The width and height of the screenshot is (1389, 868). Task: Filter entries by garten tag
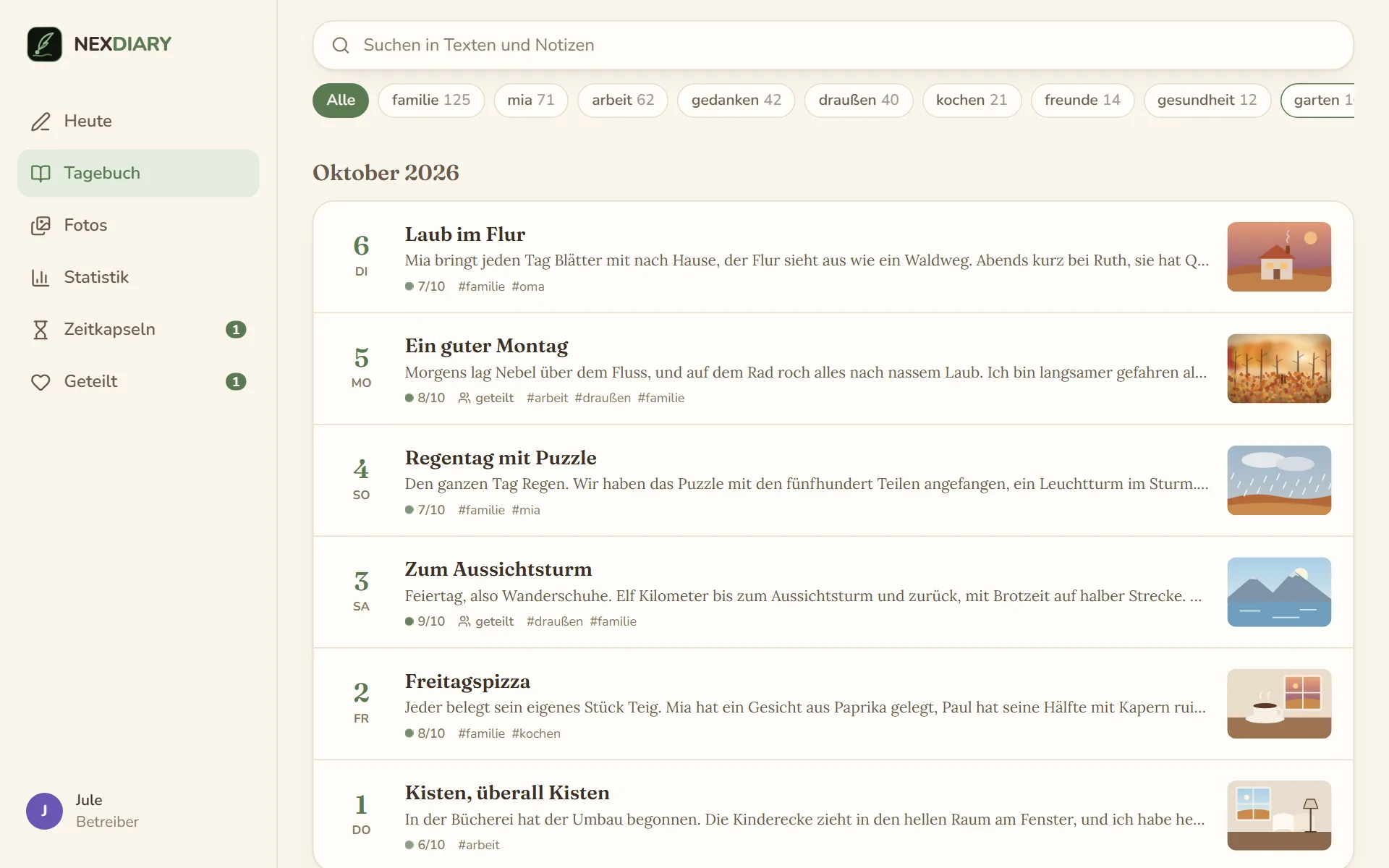tap(1317, 101)
